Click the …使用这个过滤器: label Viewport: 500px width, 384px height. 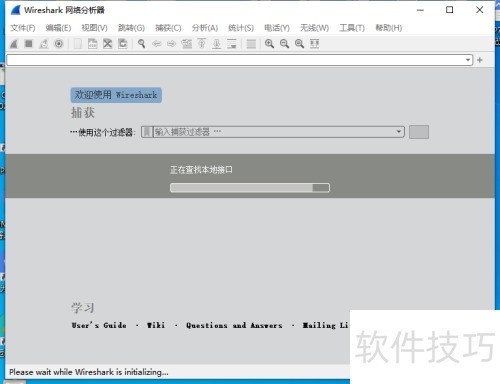pyautogui.click(x=103, y=132)
